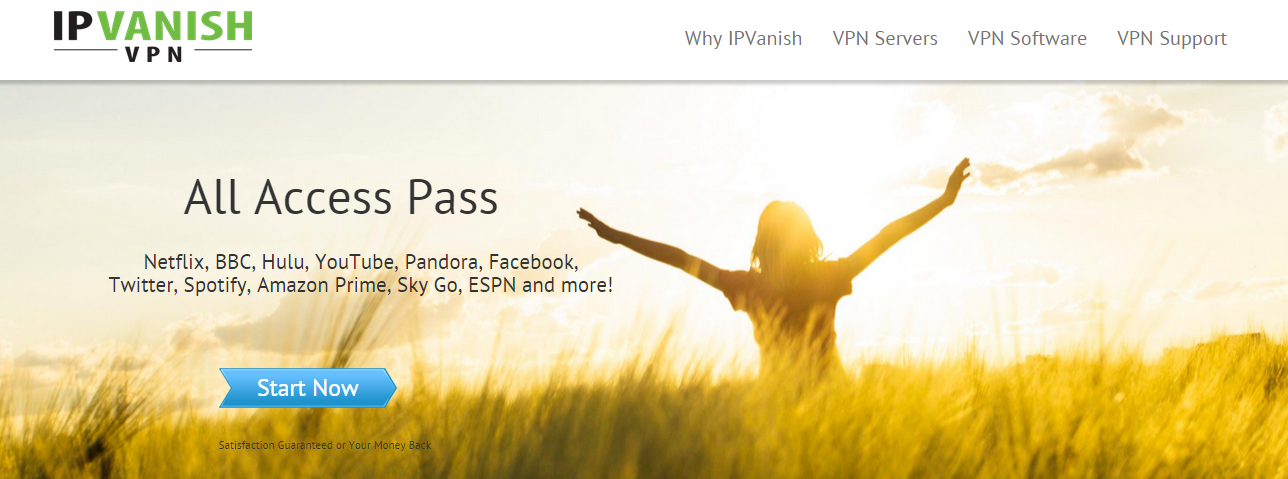Image resolution: width=1288 pixels, height=479 pixels.
Task: Click Satisfaction Guaranteed or Your Money Back text
Action: tap(325, 445)
